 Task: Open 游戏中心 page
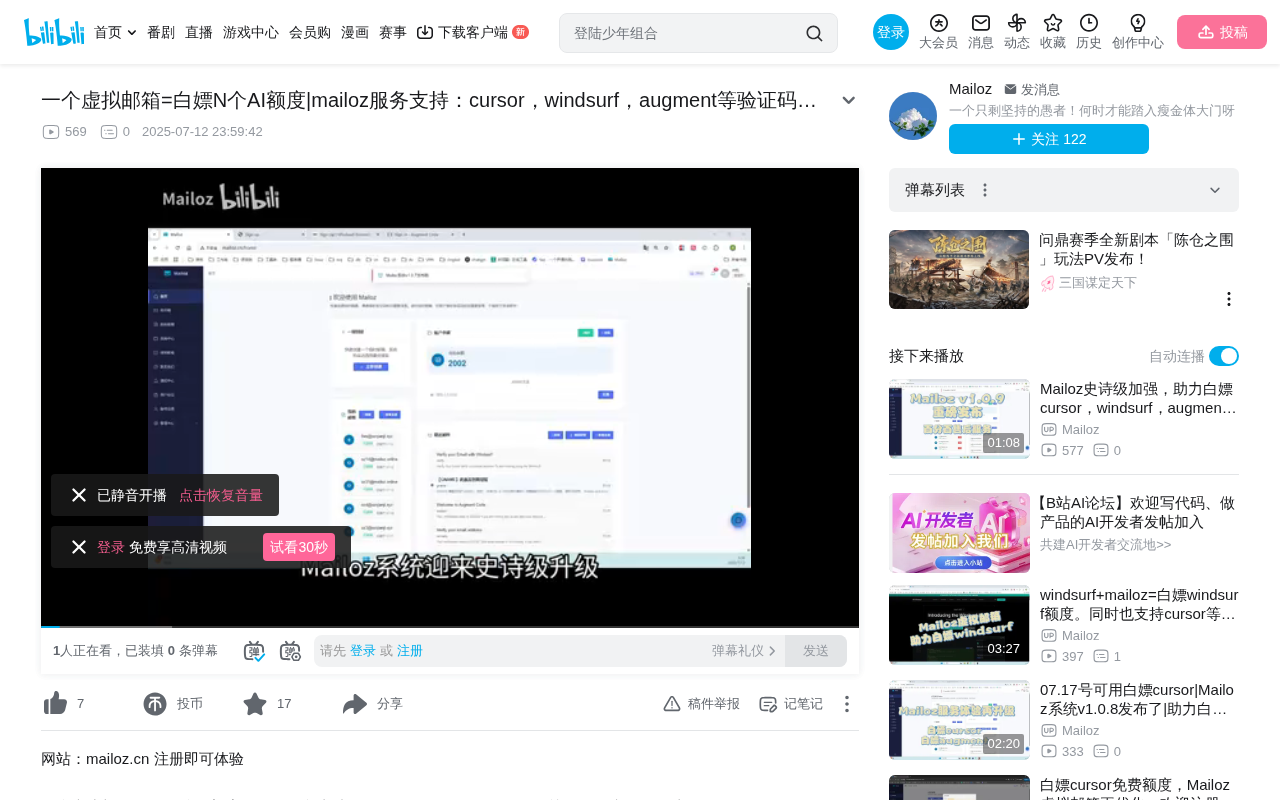(x=251, y=32)
